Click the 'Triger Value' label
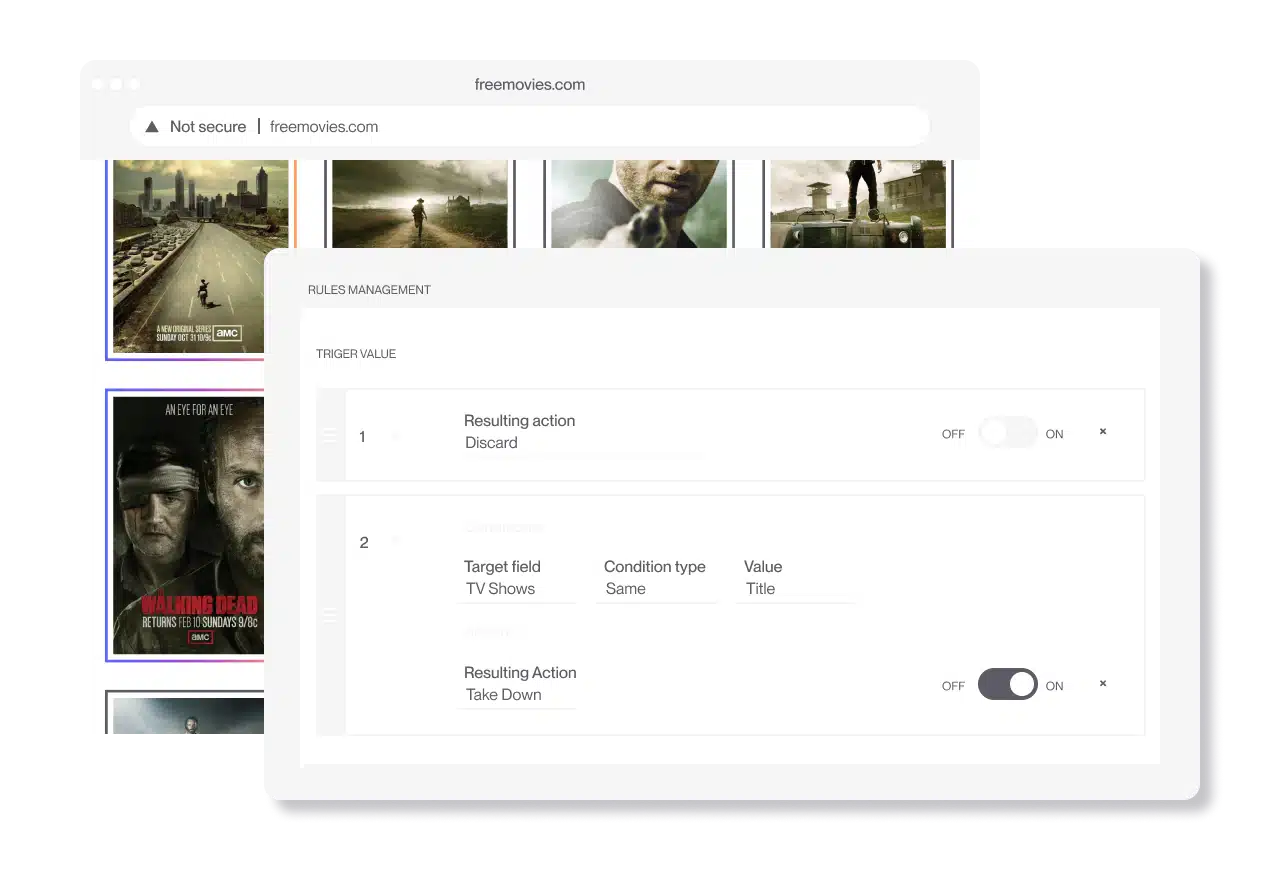1280x880 pixels. pyautogui.click(x=356, y=354)
